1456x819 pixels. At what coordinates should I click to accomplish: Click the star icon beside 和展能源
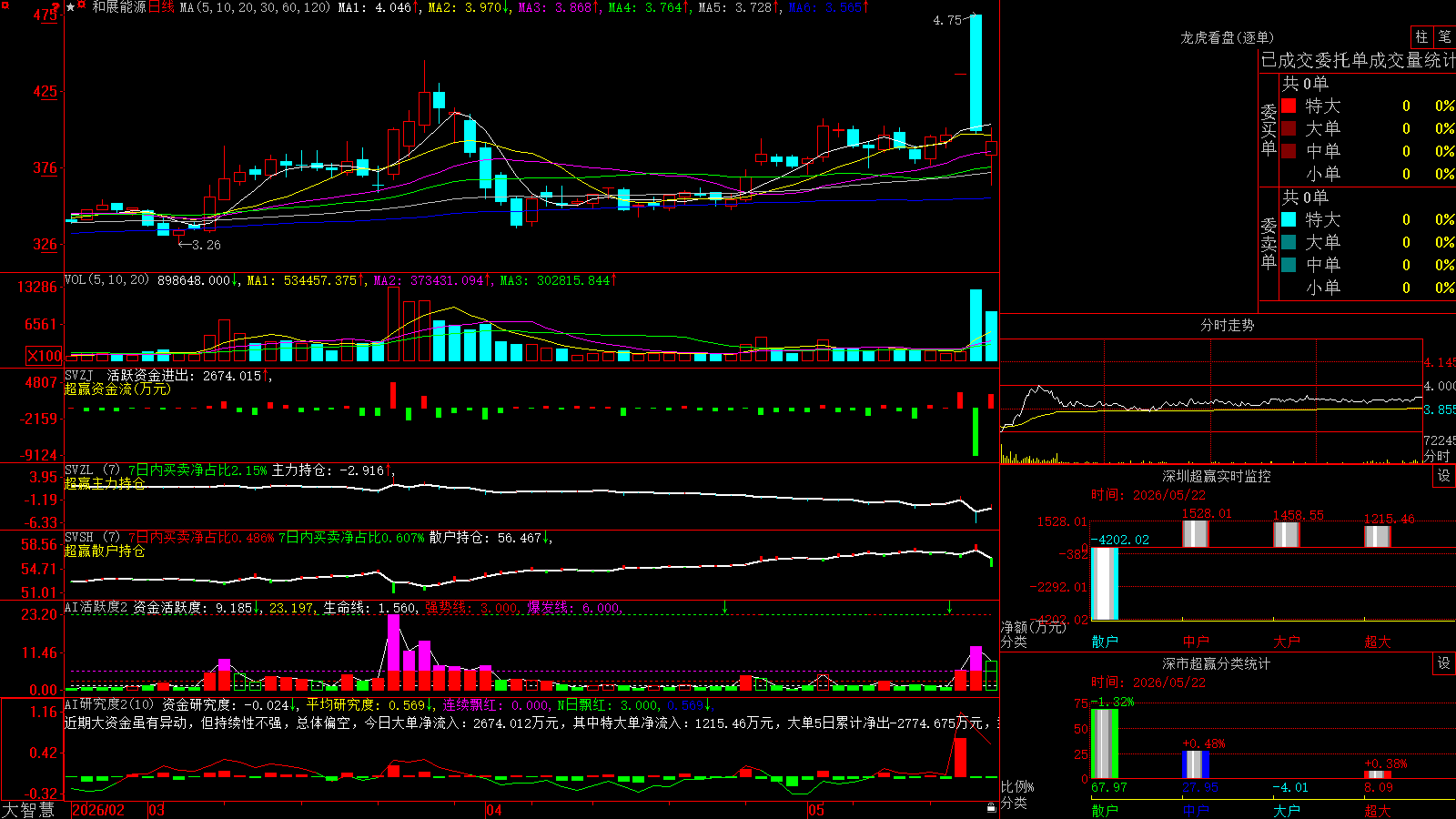click(x=70, y=7)
